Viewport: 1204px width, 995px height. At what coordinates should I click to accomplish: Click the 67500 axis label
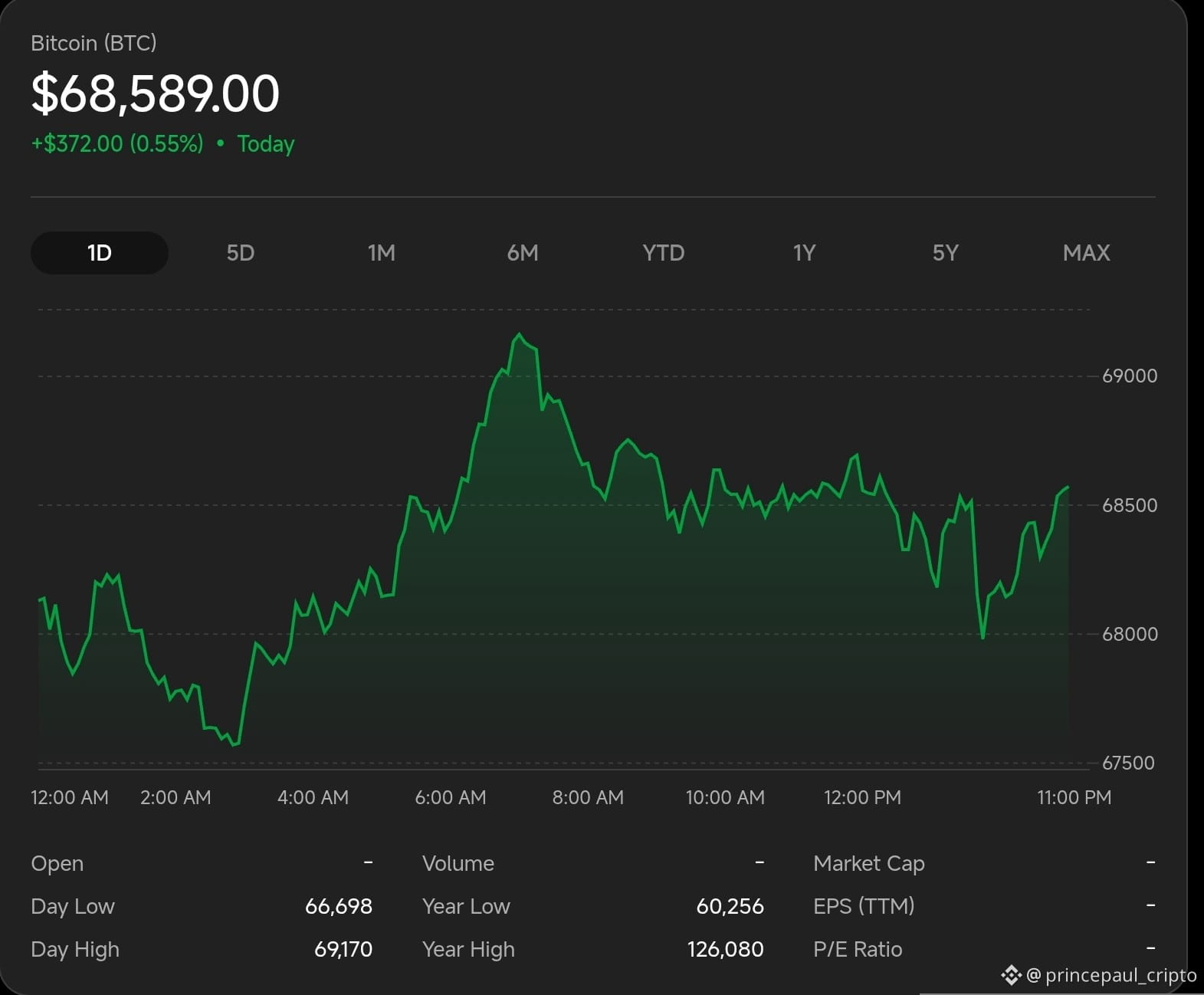click(1128, 763)
